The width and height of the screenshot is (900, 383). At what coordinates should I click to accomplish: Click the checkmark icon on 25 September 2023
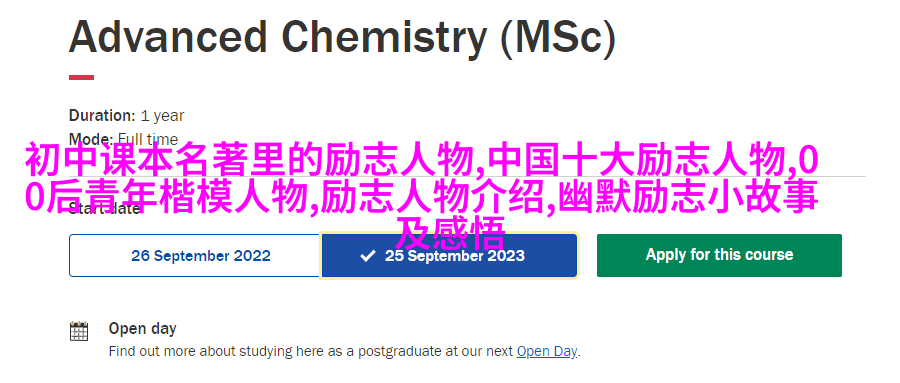coord(367,256)
